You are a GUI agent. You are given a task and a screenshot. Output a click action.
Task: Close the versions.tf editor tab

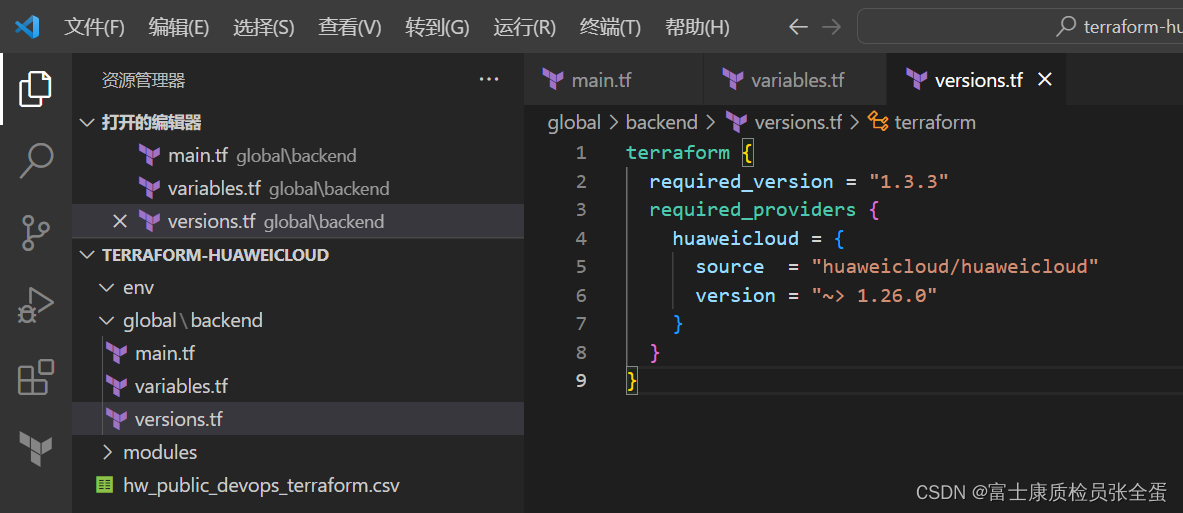point(1045,79)
